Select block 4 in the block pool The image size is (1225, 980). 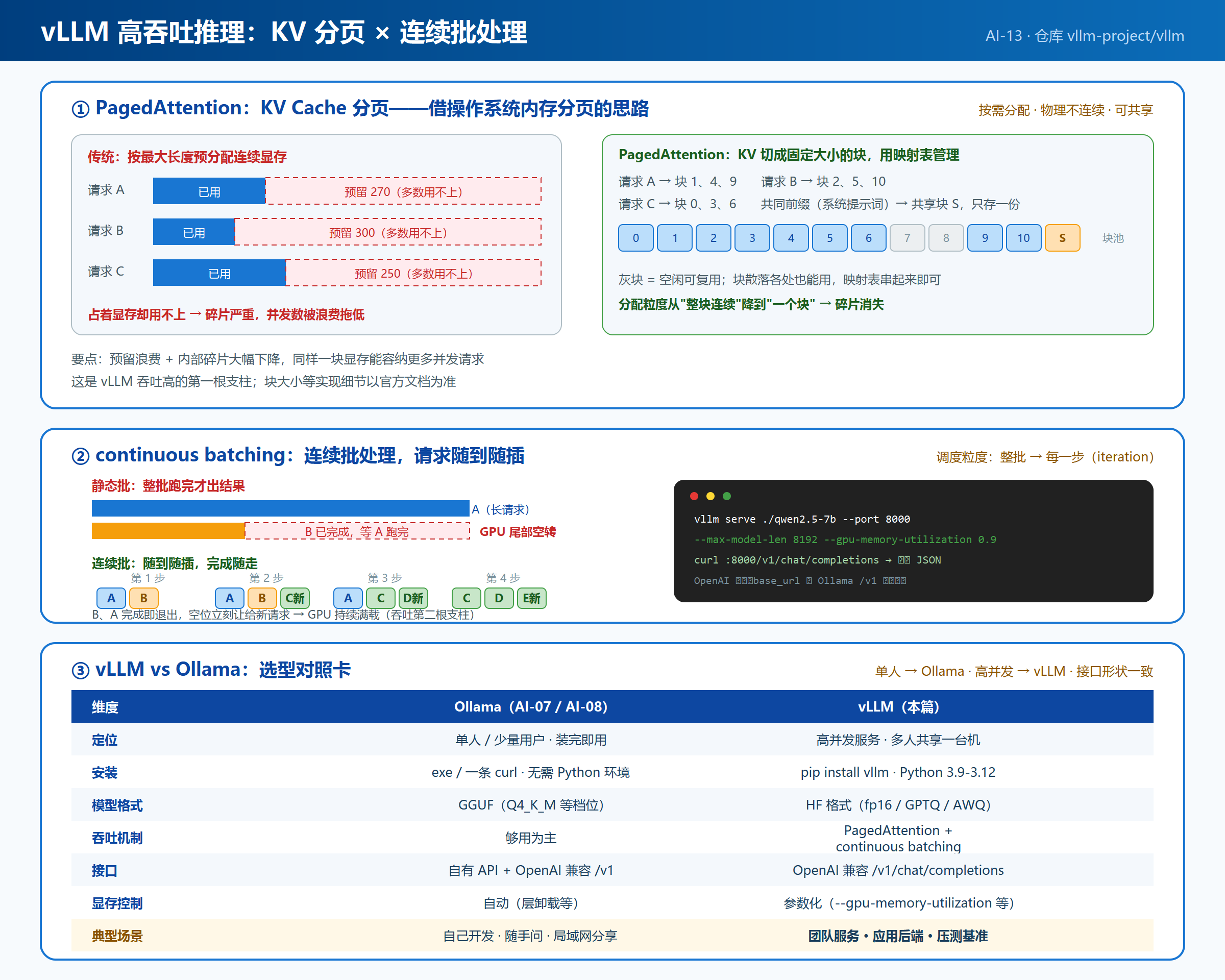pyautogui.click(x=791, y=238)
